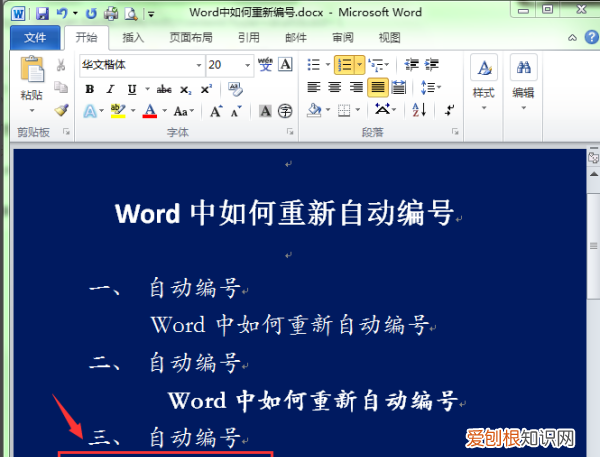The width and height of the screenshot is (600, 457).
Task: Toggle Underline formatting
Action: [x=132, y=89]
